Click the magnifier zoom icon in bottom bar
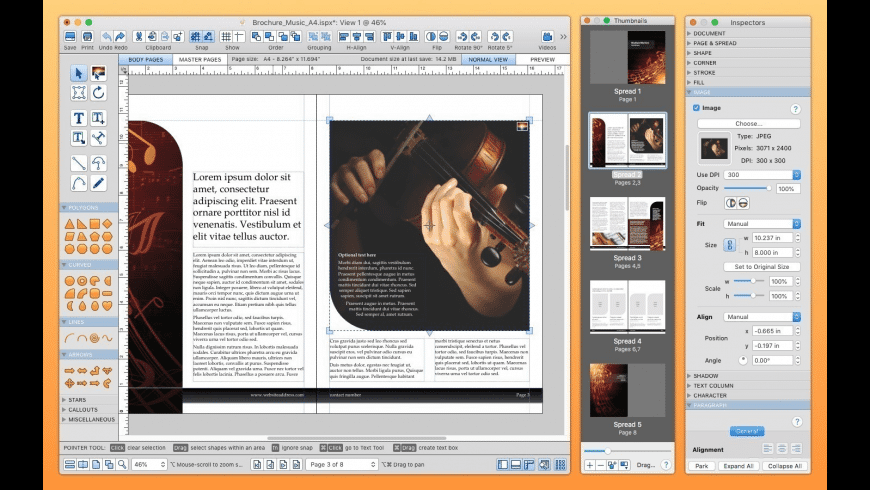 click(x=122, y=464)
